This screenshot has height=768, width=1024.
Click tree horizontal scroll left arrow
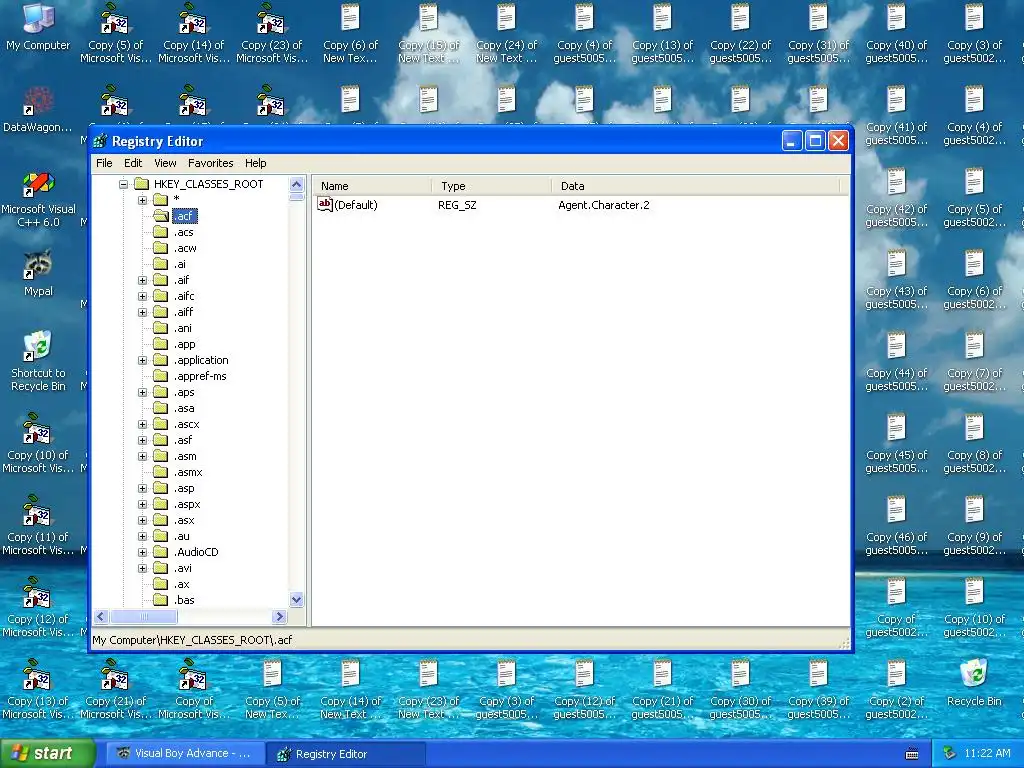(101, 616)
